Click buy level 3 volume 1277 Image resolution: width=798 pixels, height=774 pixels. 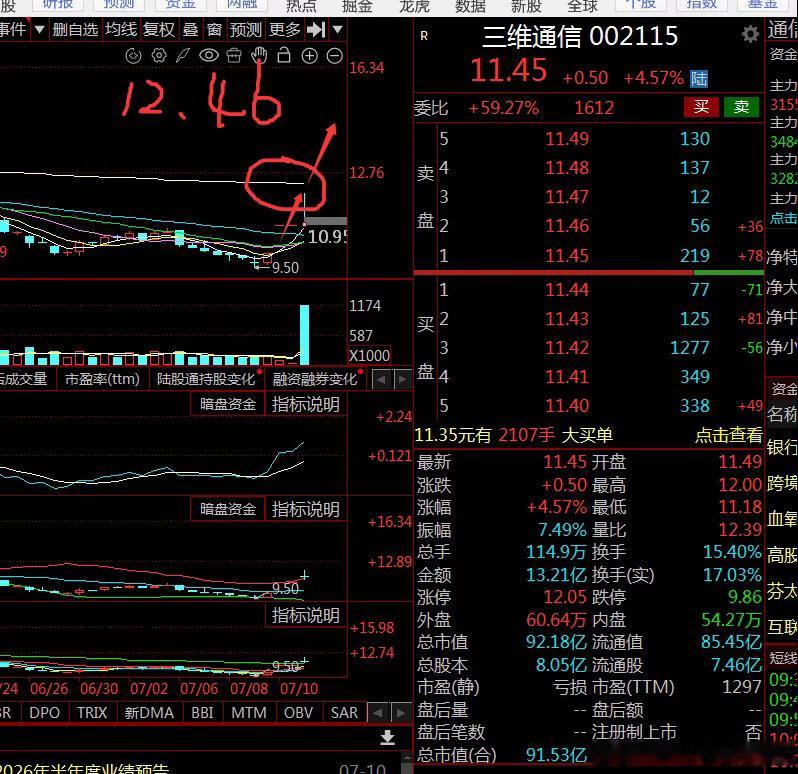click(690, 348)
